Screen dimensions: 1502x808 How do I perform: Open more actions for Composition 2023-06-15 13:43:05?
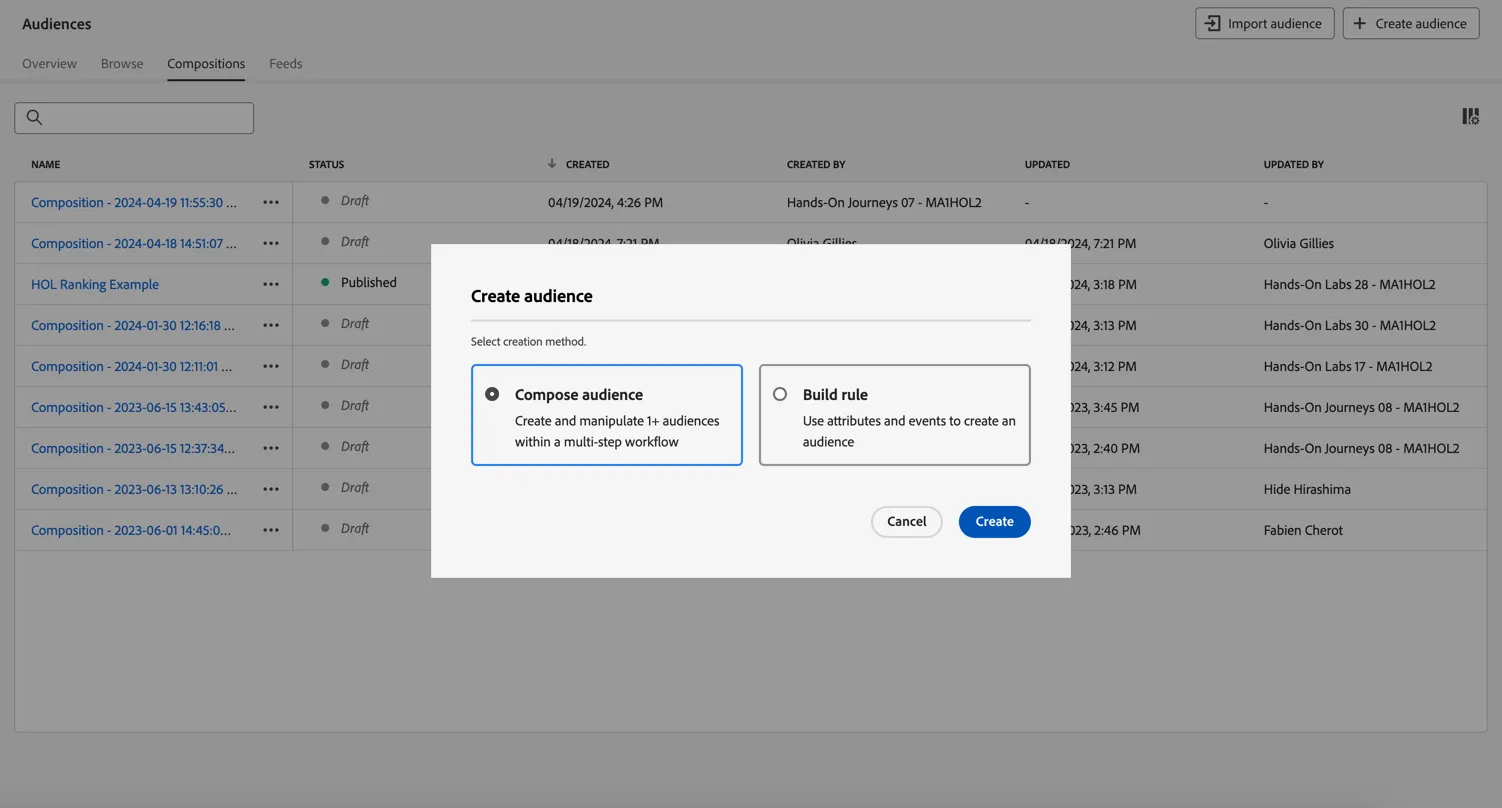click(x=271, y=407)
